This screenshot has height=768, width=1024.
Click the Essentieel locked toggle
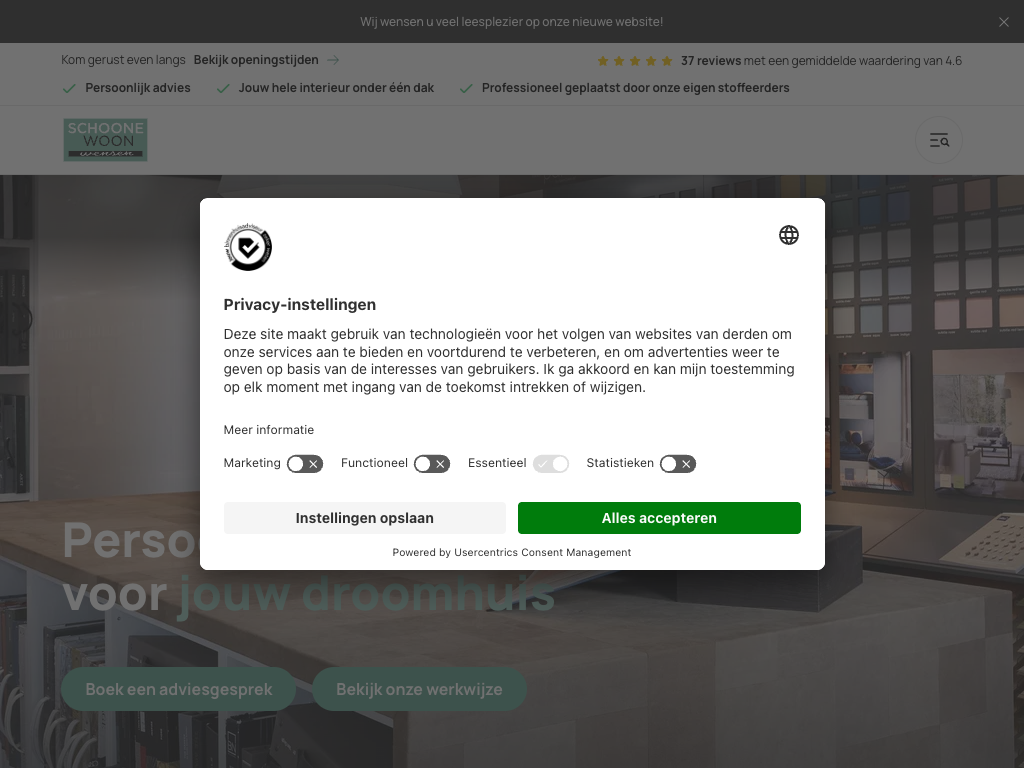pos(551,464)
